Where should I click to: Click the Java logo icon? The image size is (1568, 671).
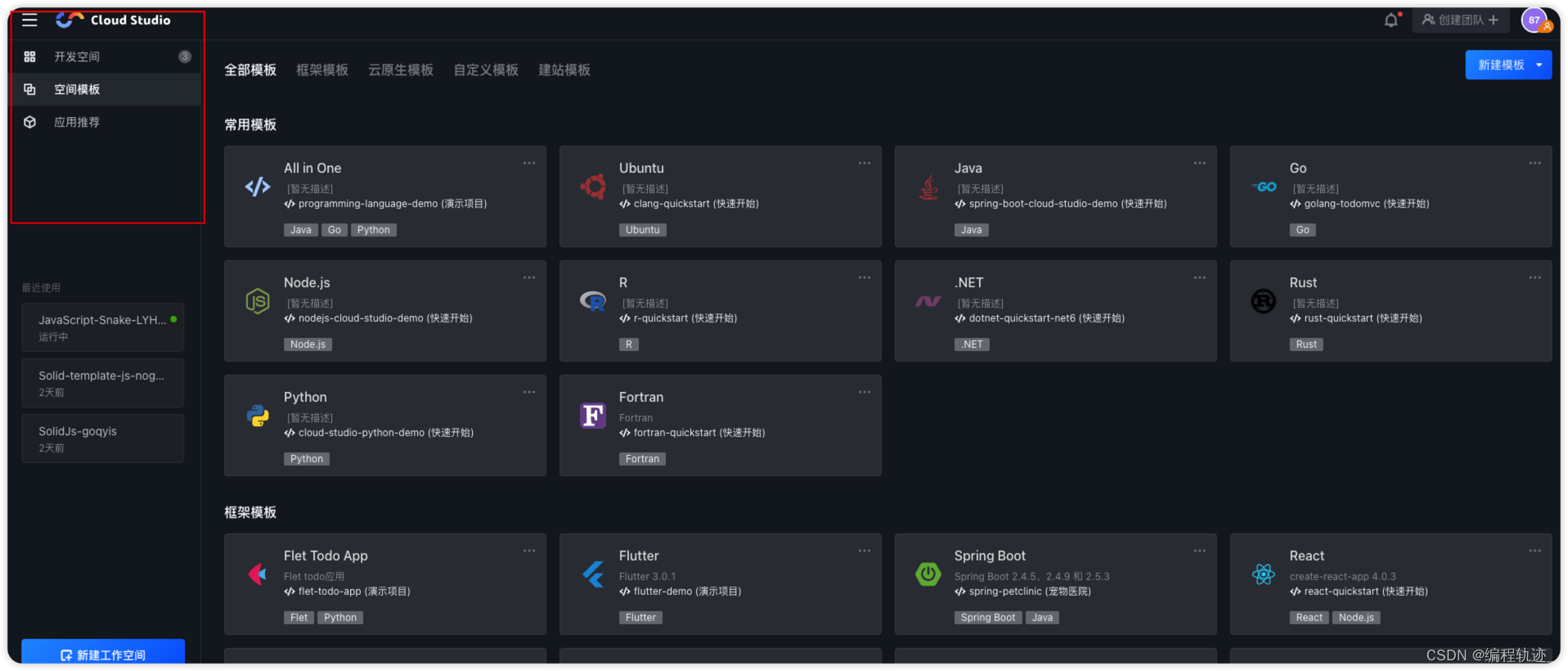tap(928, 187)
